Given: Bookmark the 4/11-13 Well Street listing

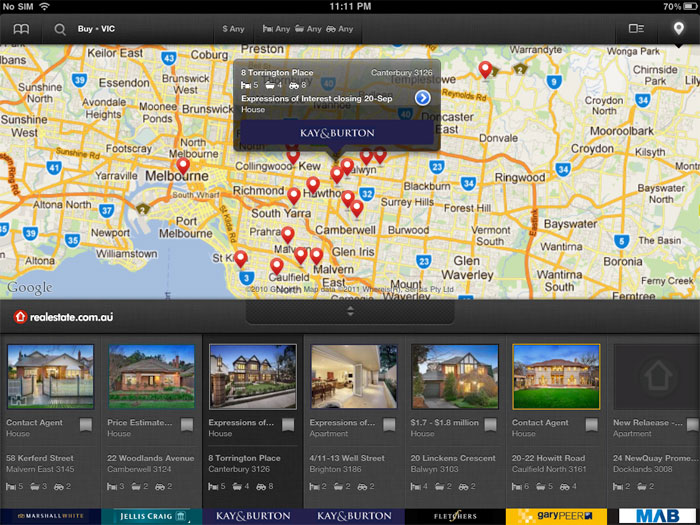Looking at the screenshot, I should coord(389,425).
